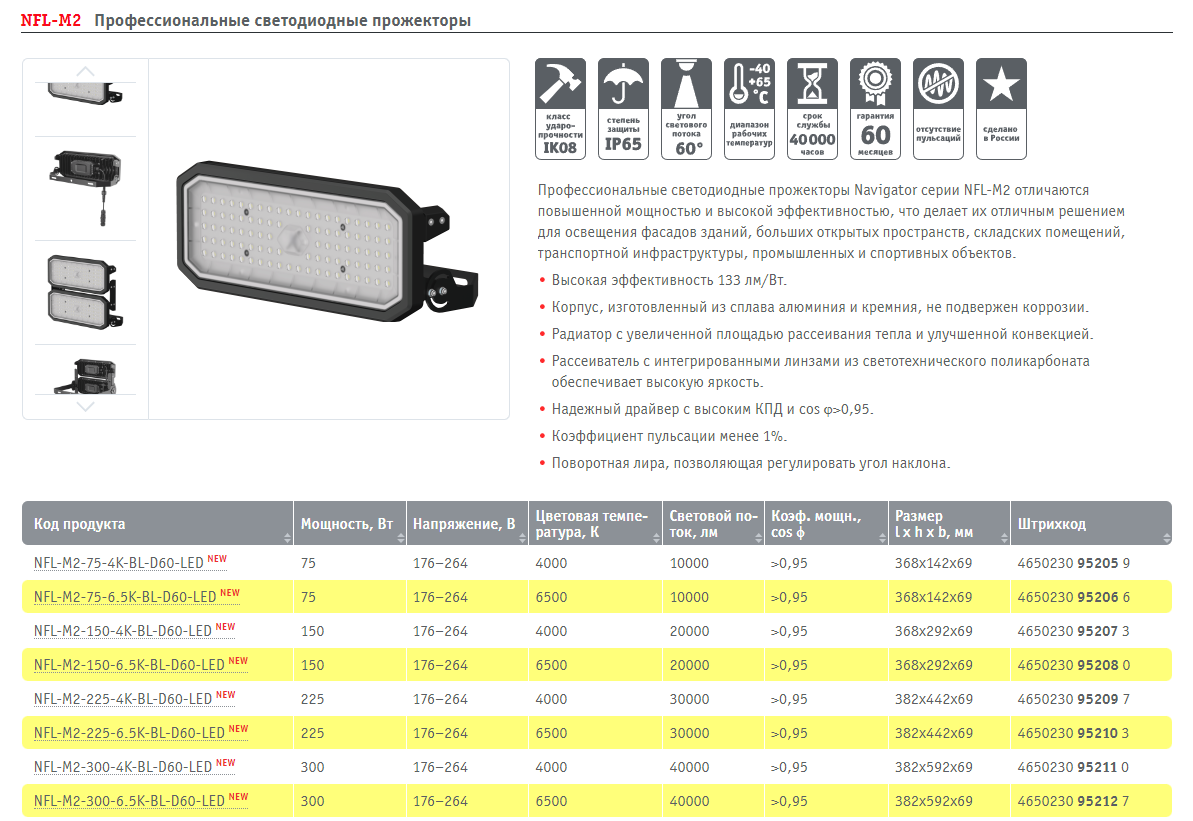
Task: Click power value '300' in NFL-M2-300-4K row
Action: tap(313, 767)
